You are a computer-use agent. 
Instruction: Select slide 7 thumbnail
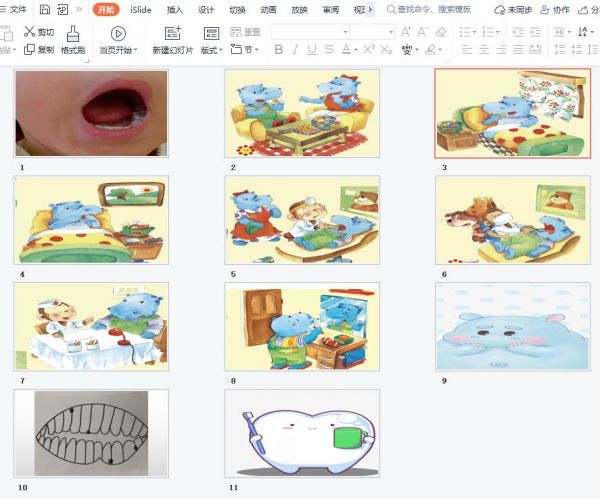[x=91, y=327]
